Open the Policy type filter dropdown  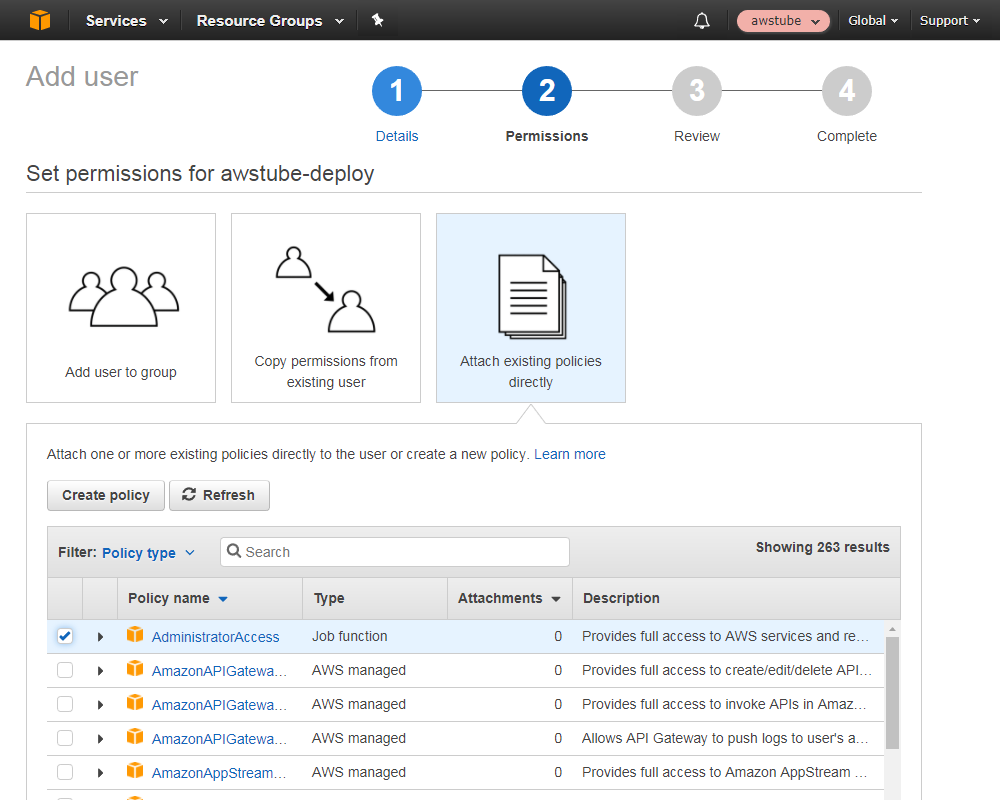click(x=148, y=553)
